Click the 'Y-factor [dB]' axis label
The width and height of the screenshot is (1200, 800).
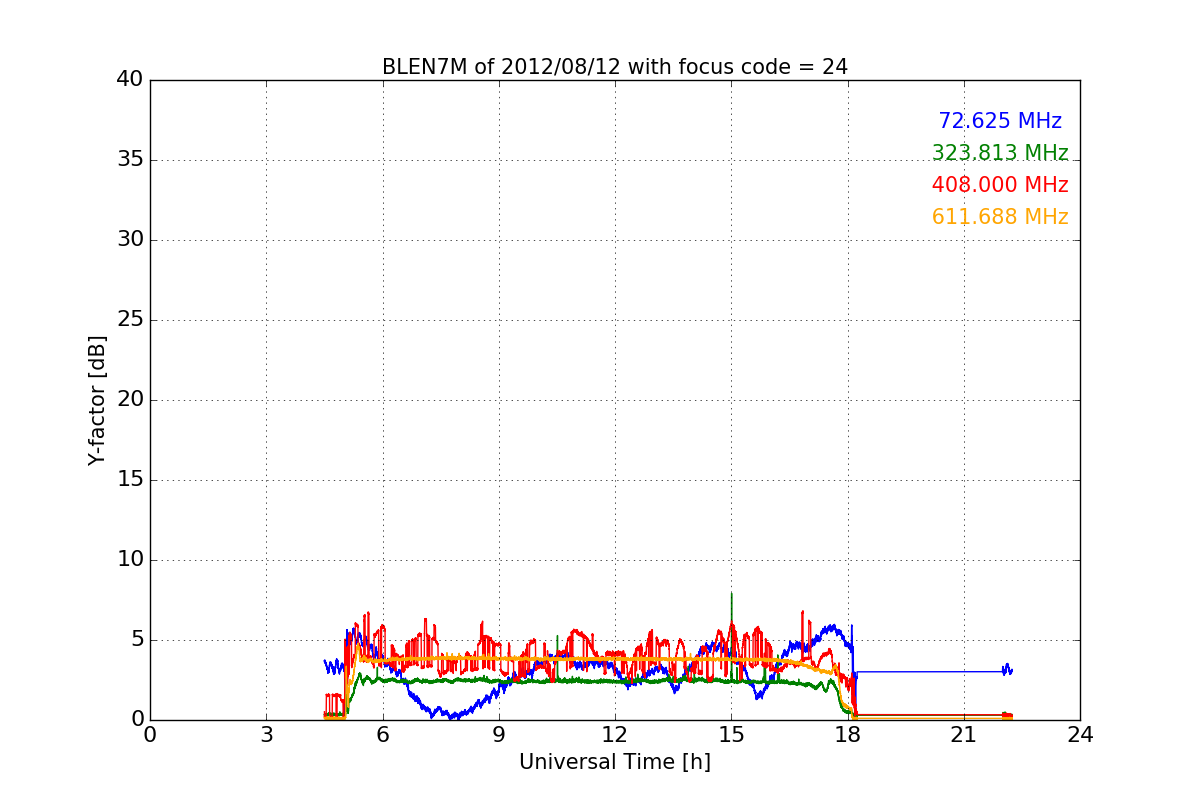tap(97, 400)
